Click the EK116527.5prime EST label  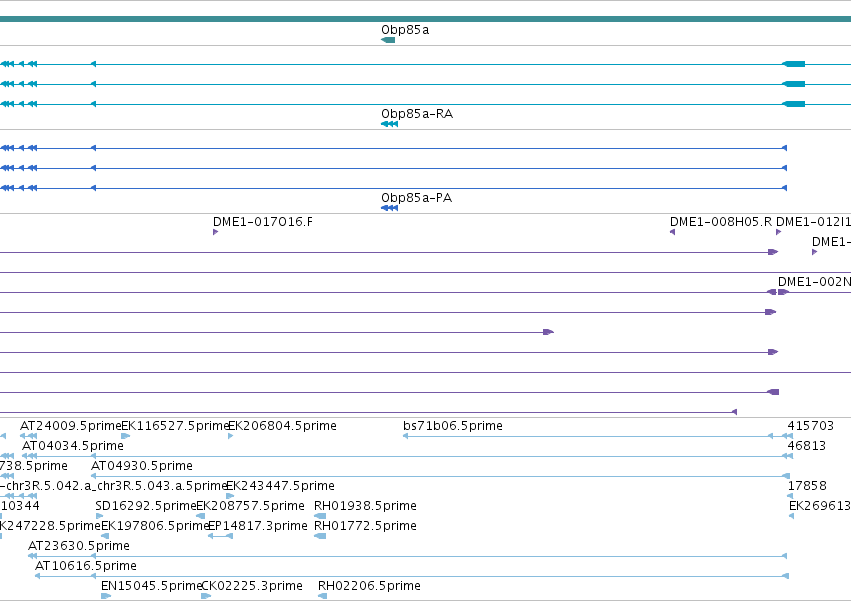175,426
